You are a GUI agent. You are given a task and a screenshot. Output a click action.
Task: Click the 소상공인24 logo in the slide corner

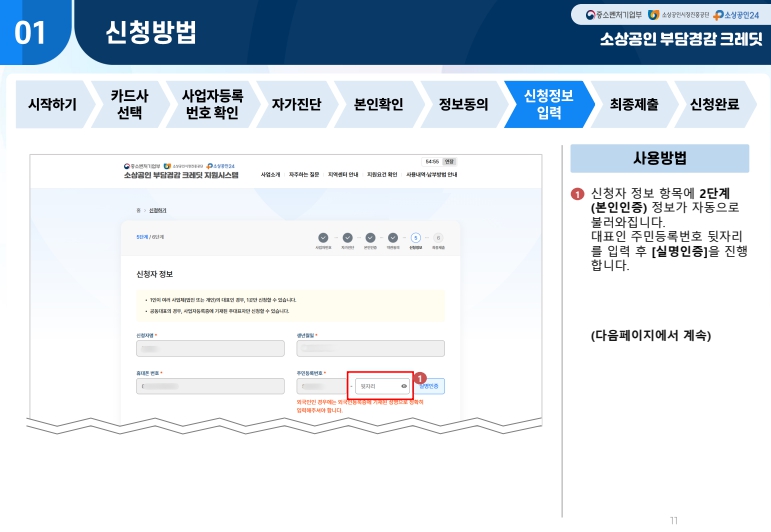point(737,15)
